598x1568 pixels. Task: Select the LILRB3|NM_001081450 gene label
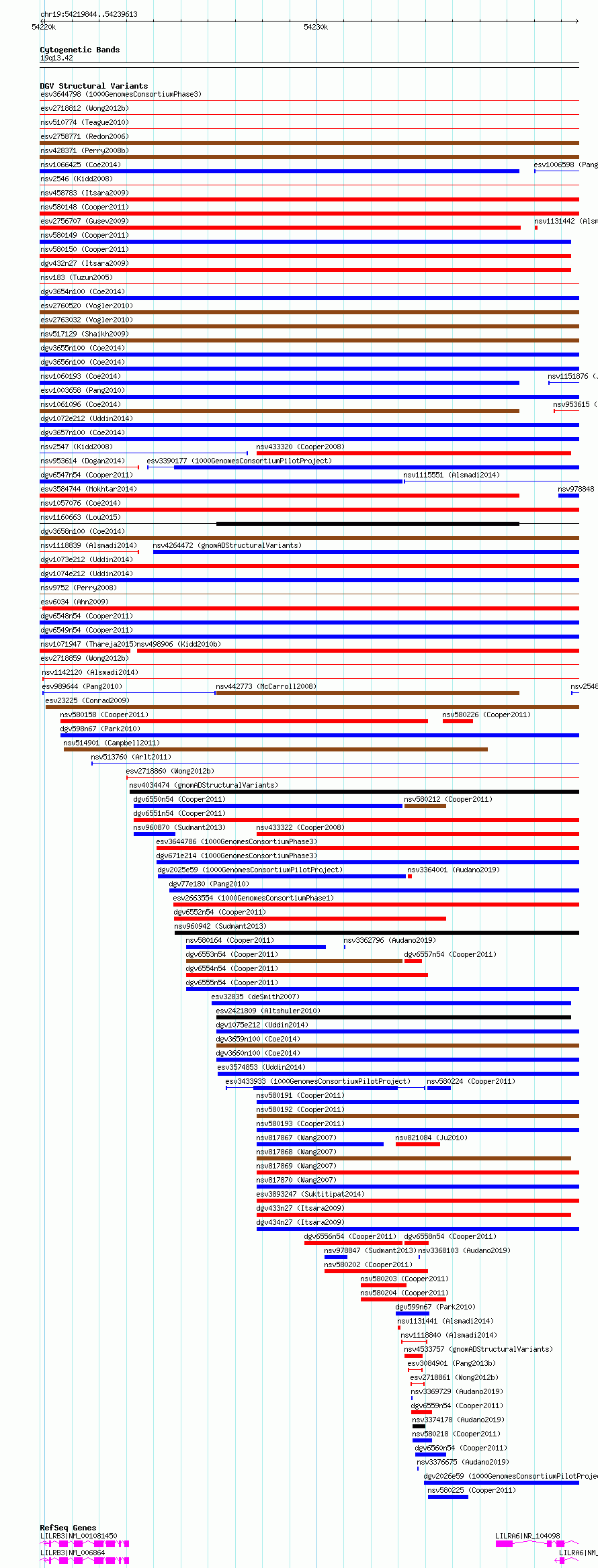tap(79, 1536)
